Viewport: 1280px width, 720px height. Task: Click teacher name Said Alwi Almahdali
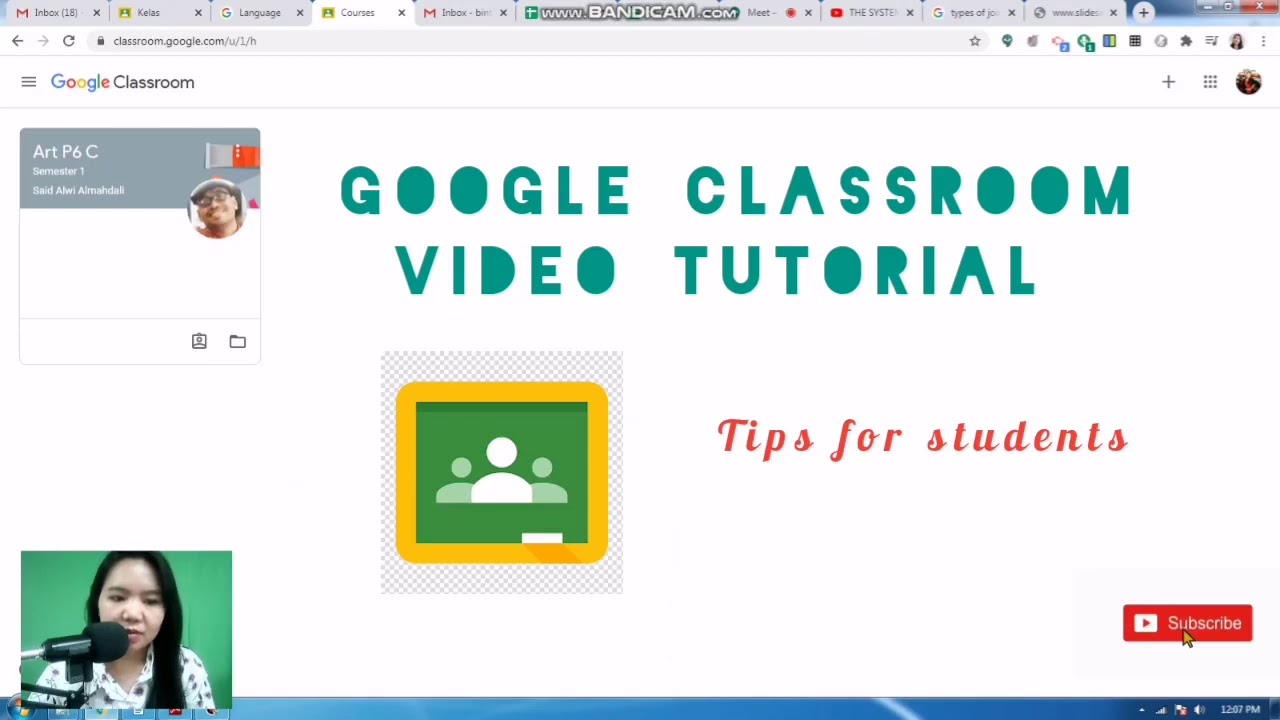pos(78,190)
